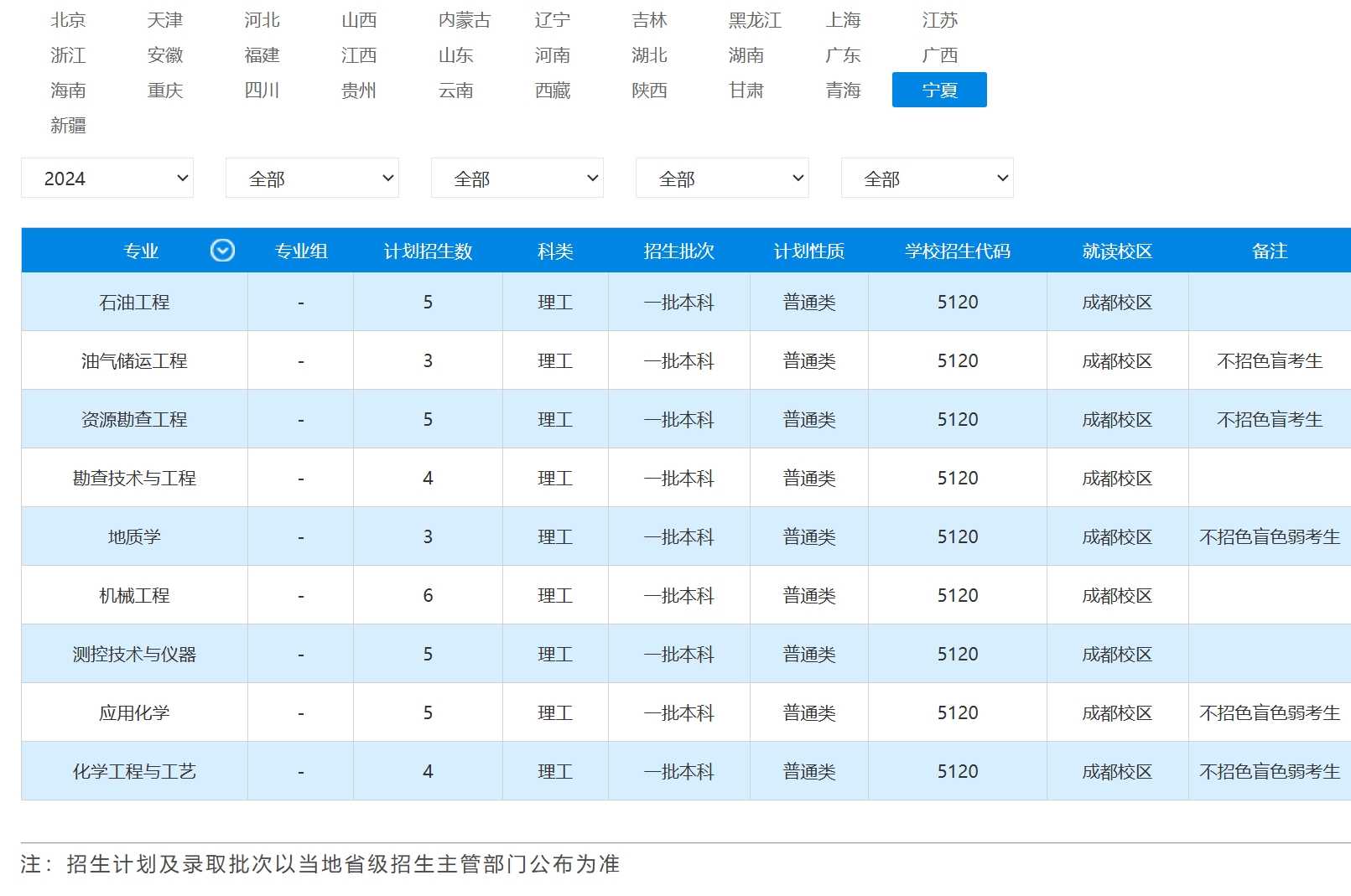This screenshot has width=1351, height=896.
Task: Choose 吉林 province
Action: coord(650,20)
